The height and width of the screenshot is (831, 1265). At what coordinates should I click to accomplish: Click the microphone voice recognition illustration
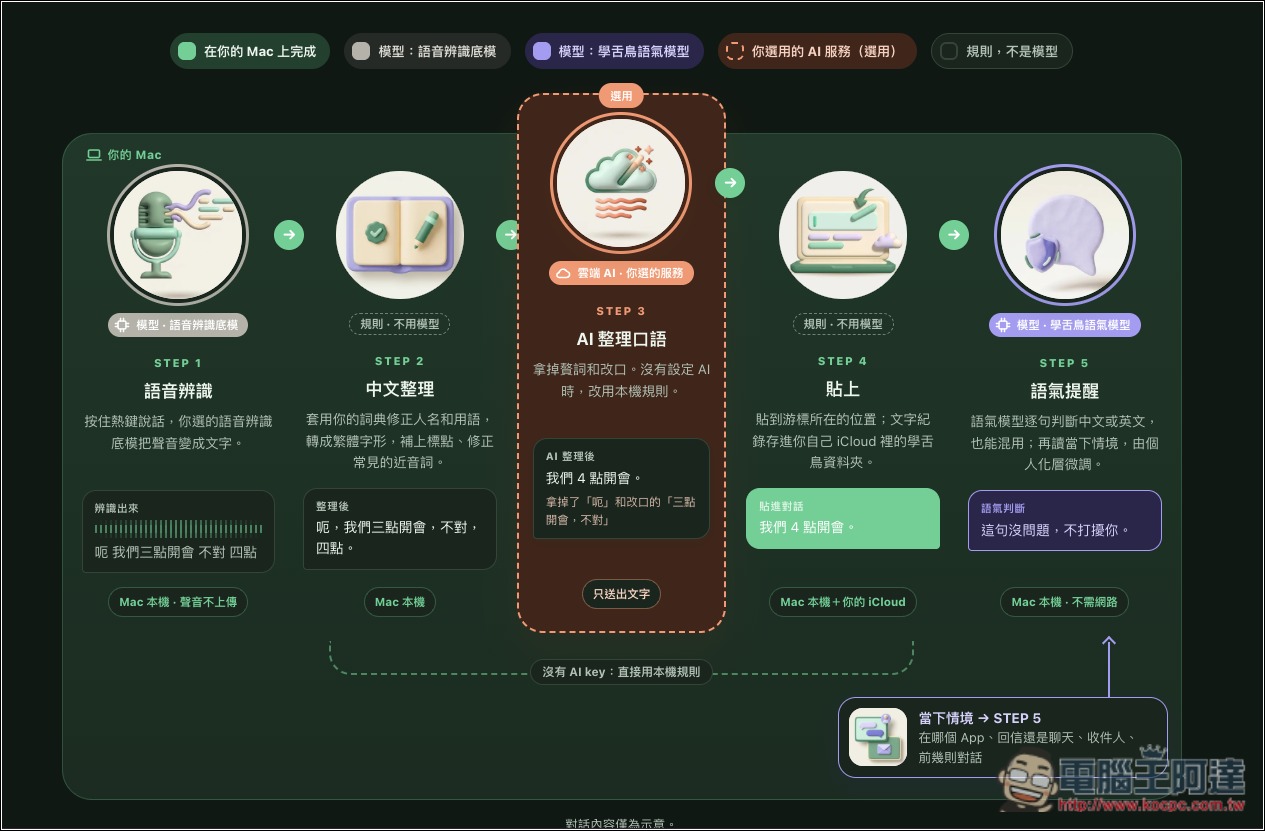[x=178, y=236]
